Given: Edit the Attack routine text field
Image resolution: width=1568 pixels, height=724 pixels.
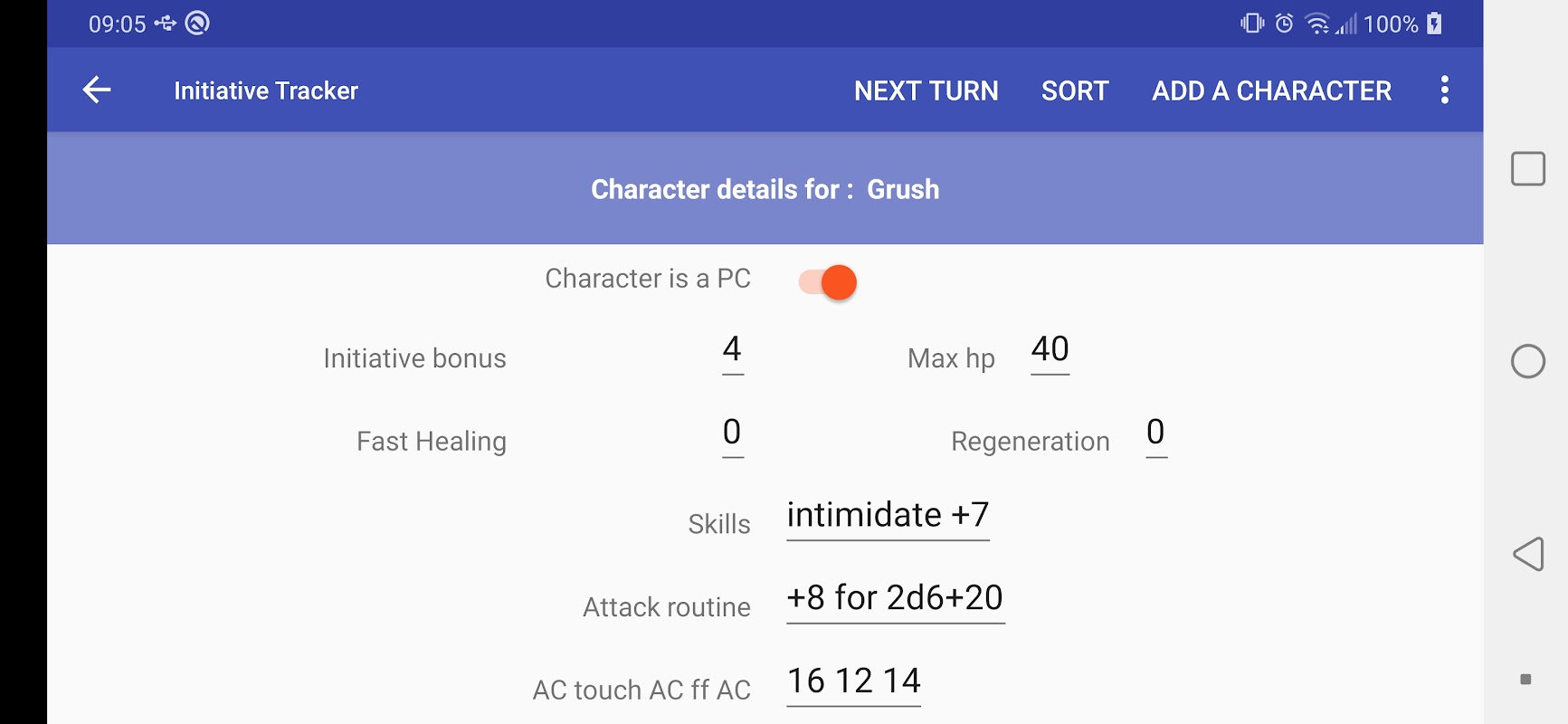Looking at the screenshot, I should click(895, 601).
